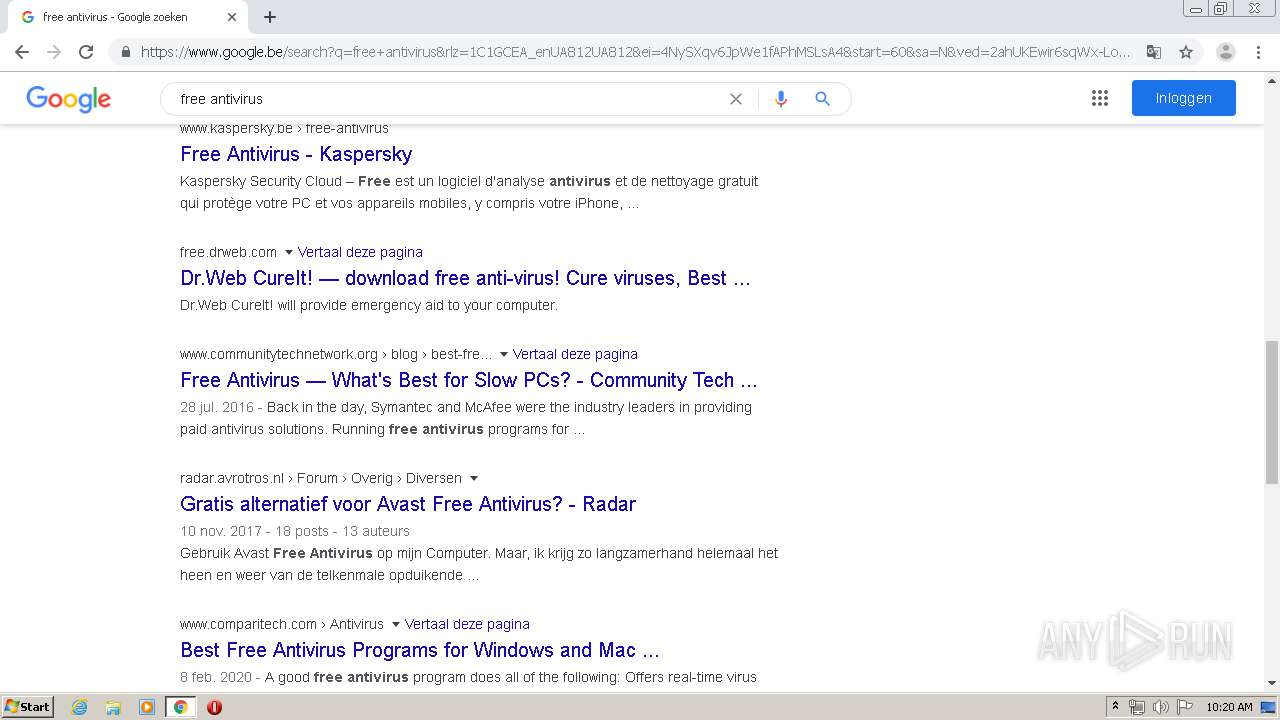Image resolution: width=1280 pixels, height=720 pixels.
Task: Open the Windows Start button
Action: pyautogui.click(x=28, y=706)
